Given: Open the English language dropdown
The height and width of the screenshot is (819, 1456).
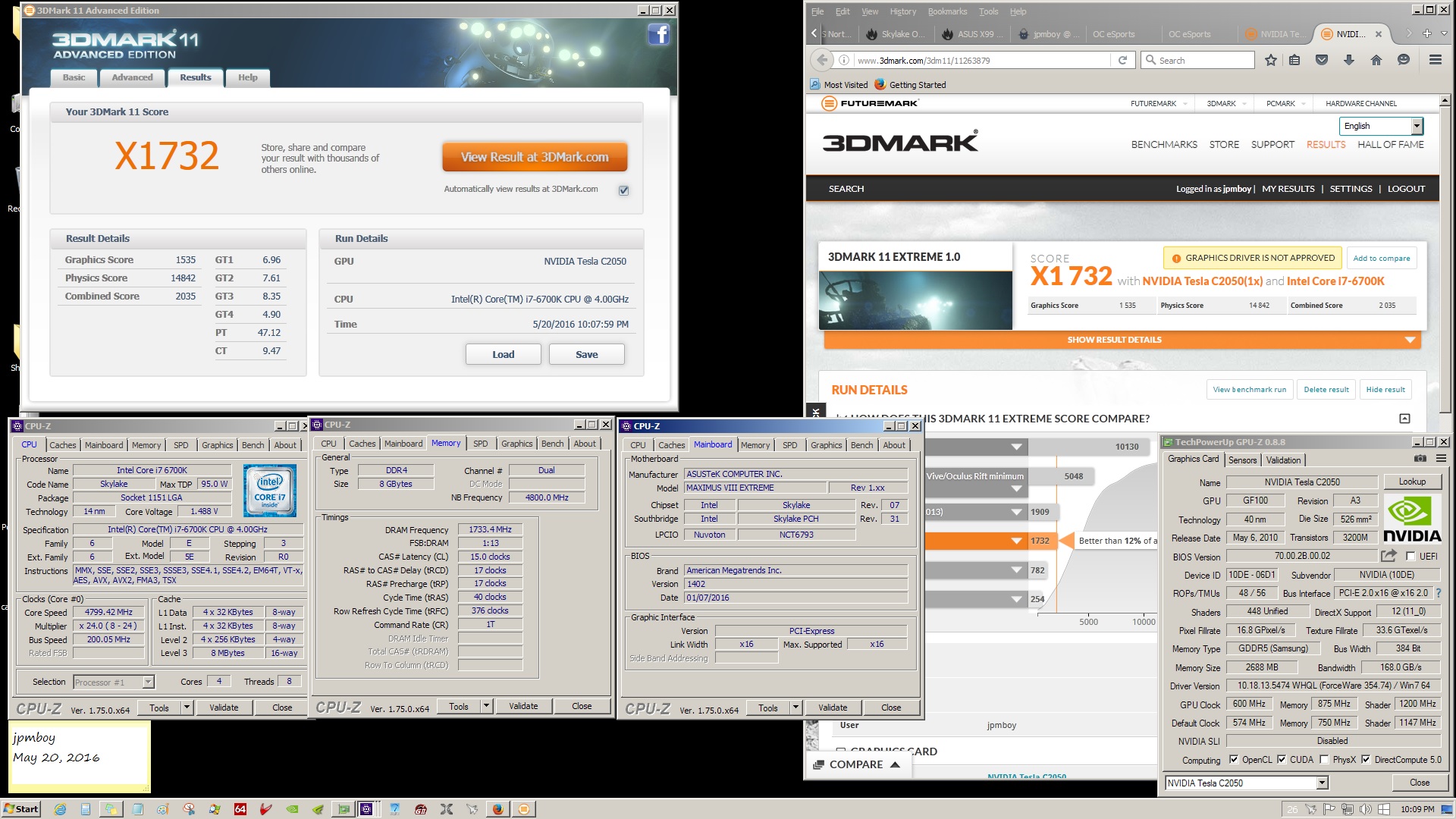Looking at the screenshot, I should (1381, 126).
